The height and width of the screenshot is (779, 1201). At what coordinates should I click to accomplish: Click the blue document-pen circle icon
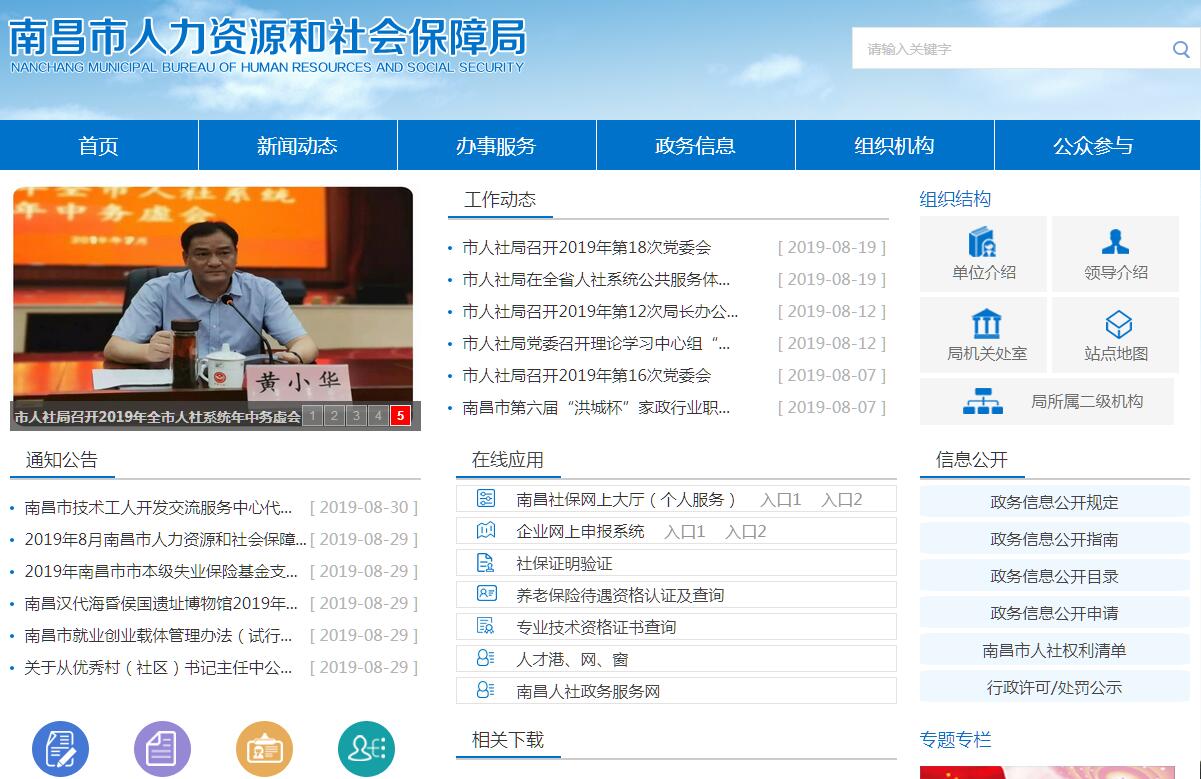61,749
